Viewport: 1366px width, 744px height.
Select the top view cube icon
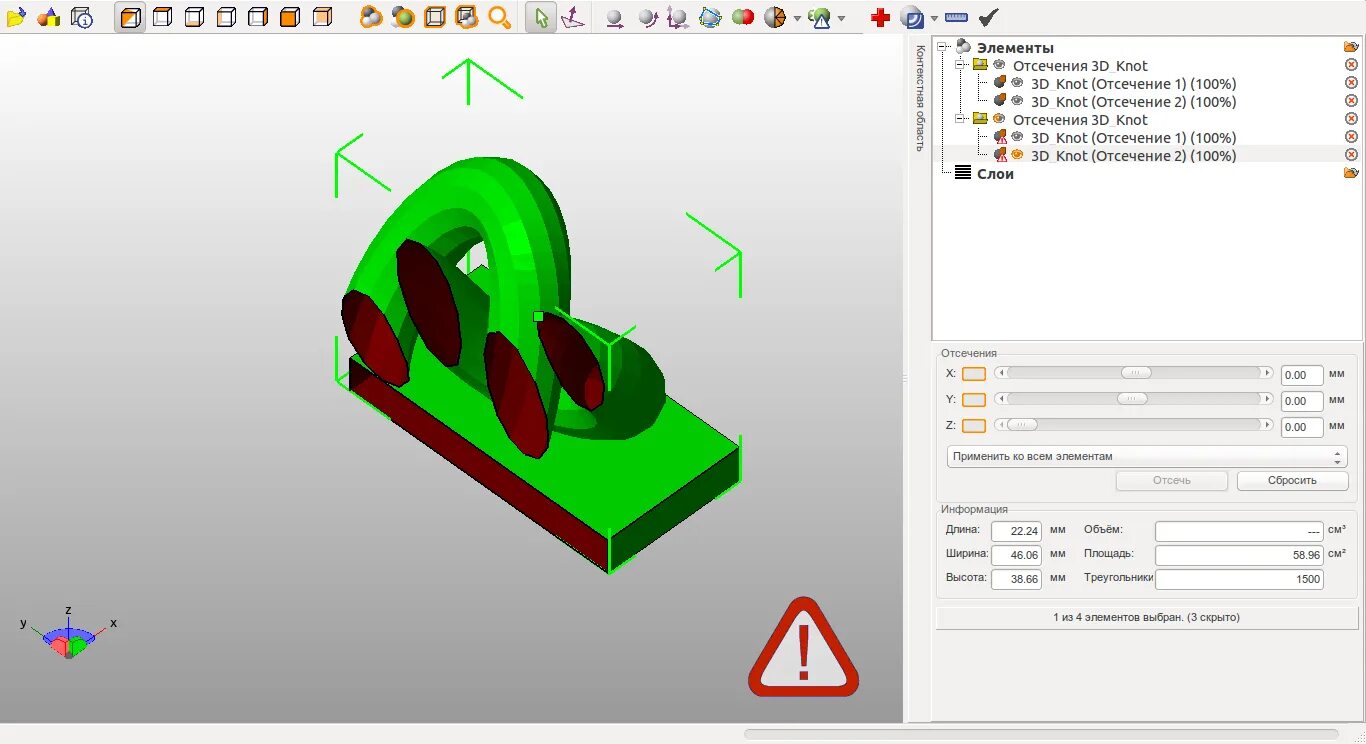click(x=162, y=17)
